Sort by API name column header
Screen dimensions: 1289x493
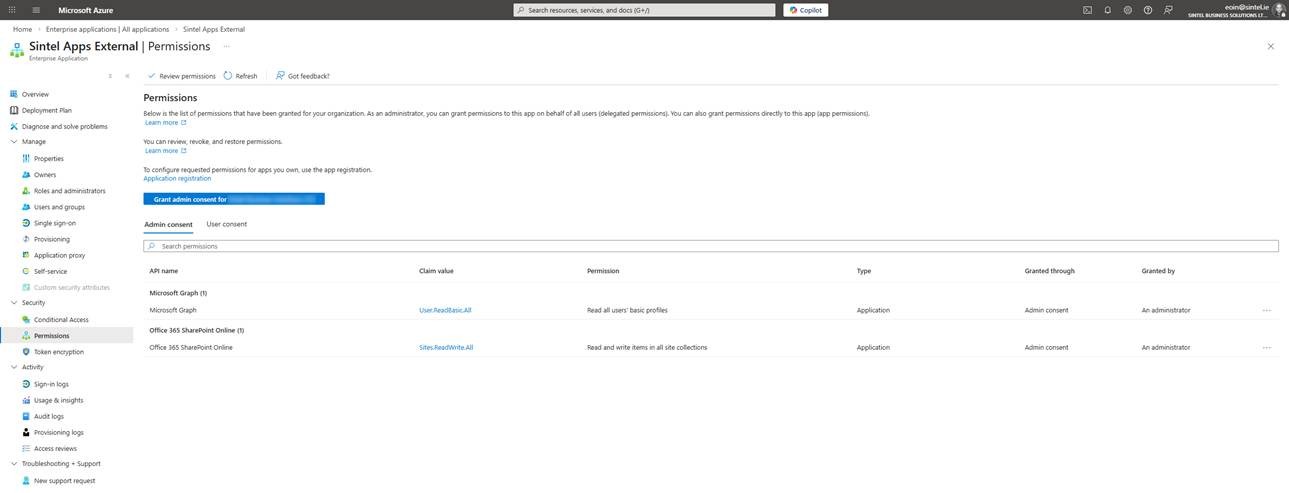[164, 271]
